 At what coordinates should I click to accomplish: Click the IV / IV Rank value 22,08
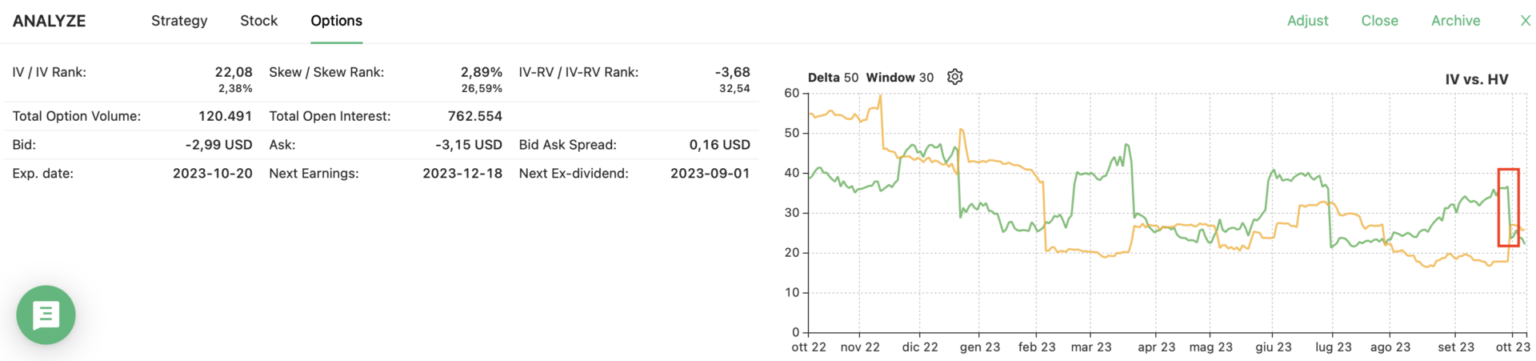click(x=233, y=72)
